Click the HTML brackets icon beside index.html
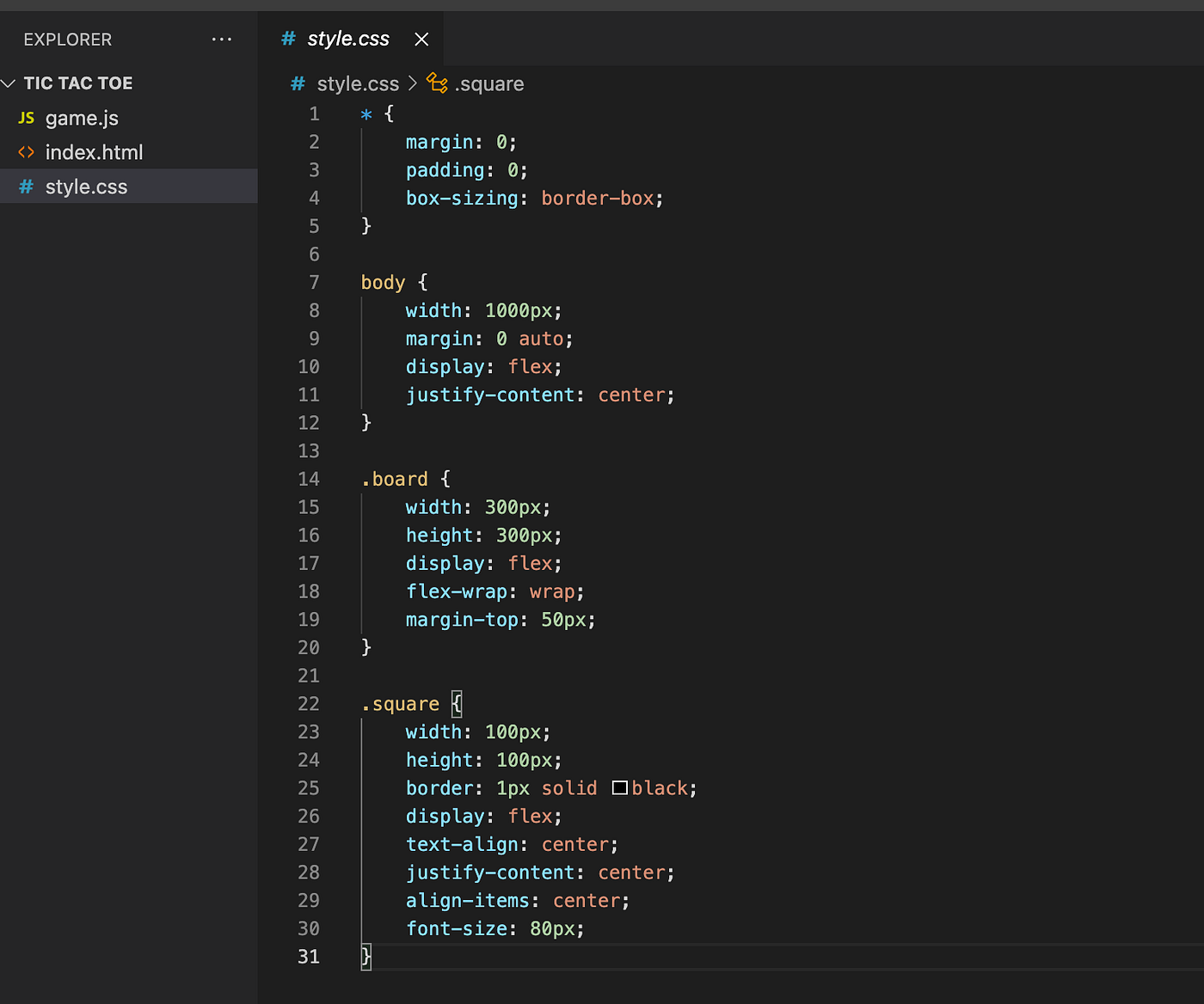This screenshot has width=1204, height=1004. (27, 152)
